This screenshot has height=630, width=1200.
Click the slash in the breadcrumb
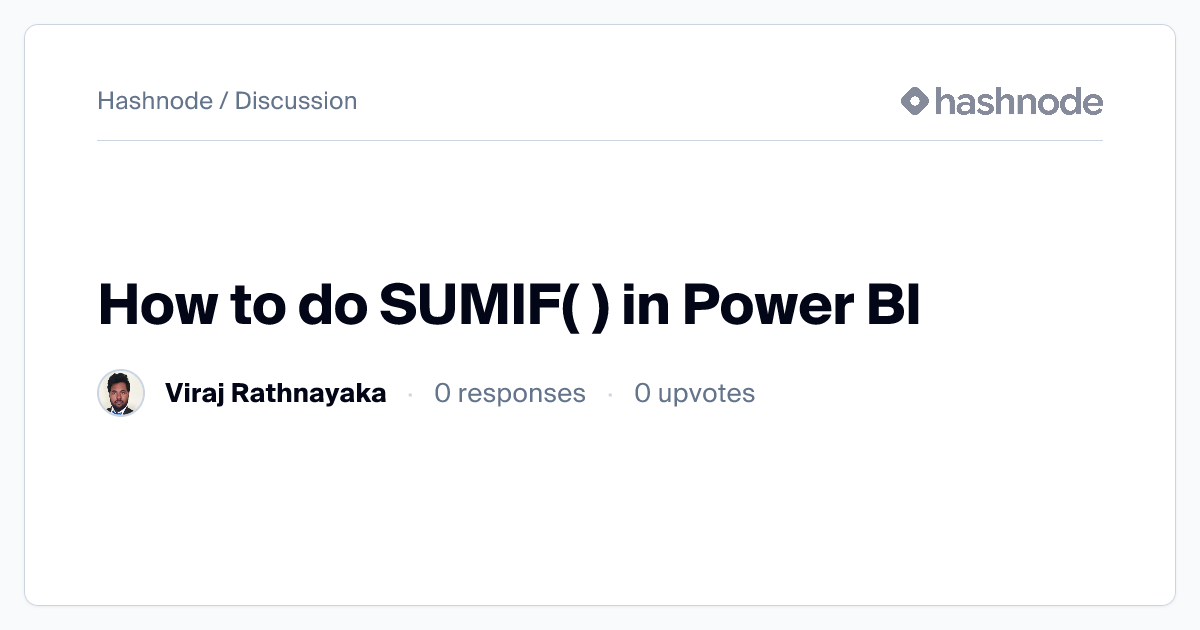click(224, 101)
